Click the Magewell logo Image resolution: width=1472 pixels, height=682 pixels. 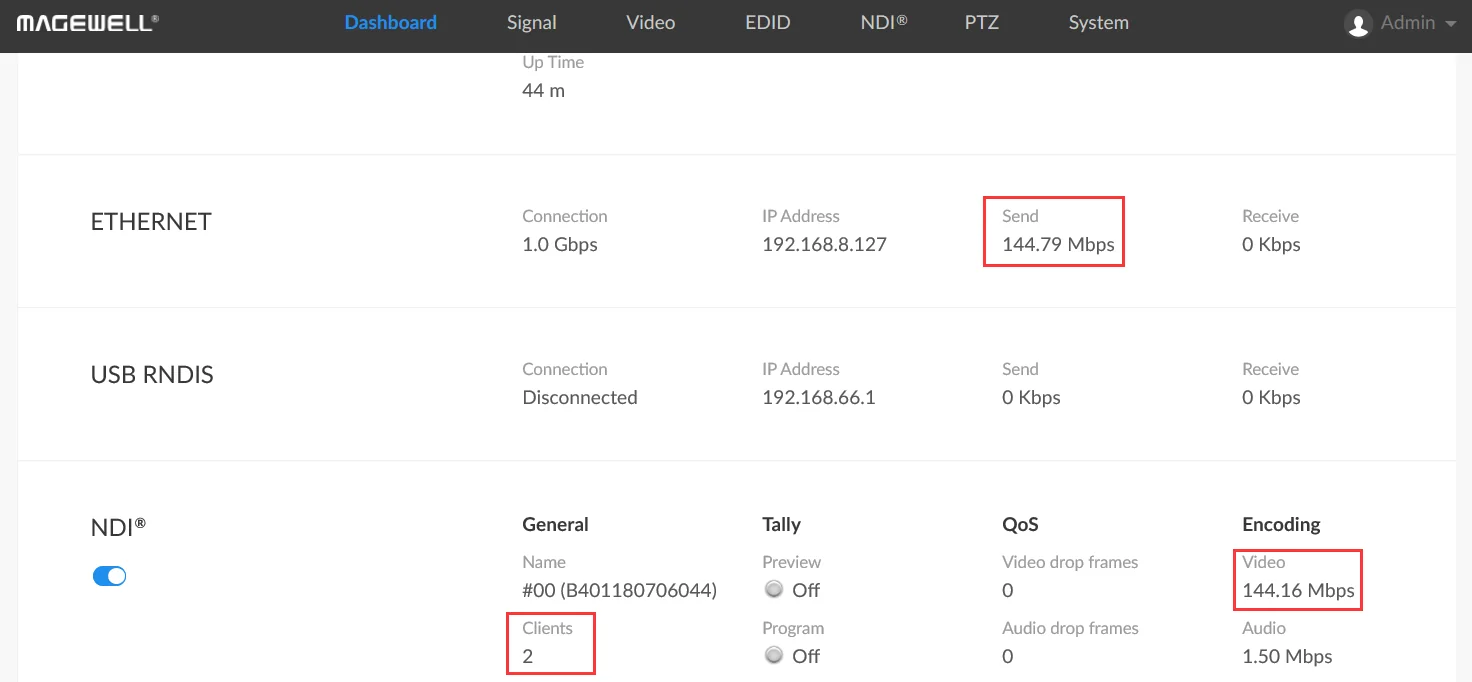click(x=87, y=23)
